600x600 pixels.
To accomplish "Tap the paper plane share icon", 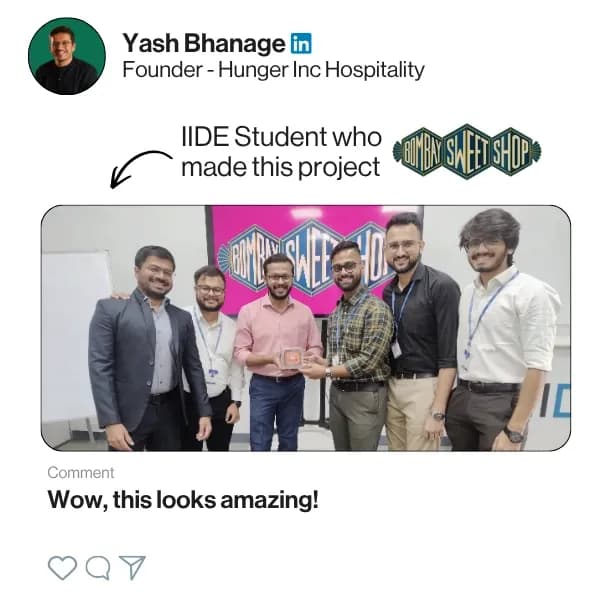I will 132,567.
